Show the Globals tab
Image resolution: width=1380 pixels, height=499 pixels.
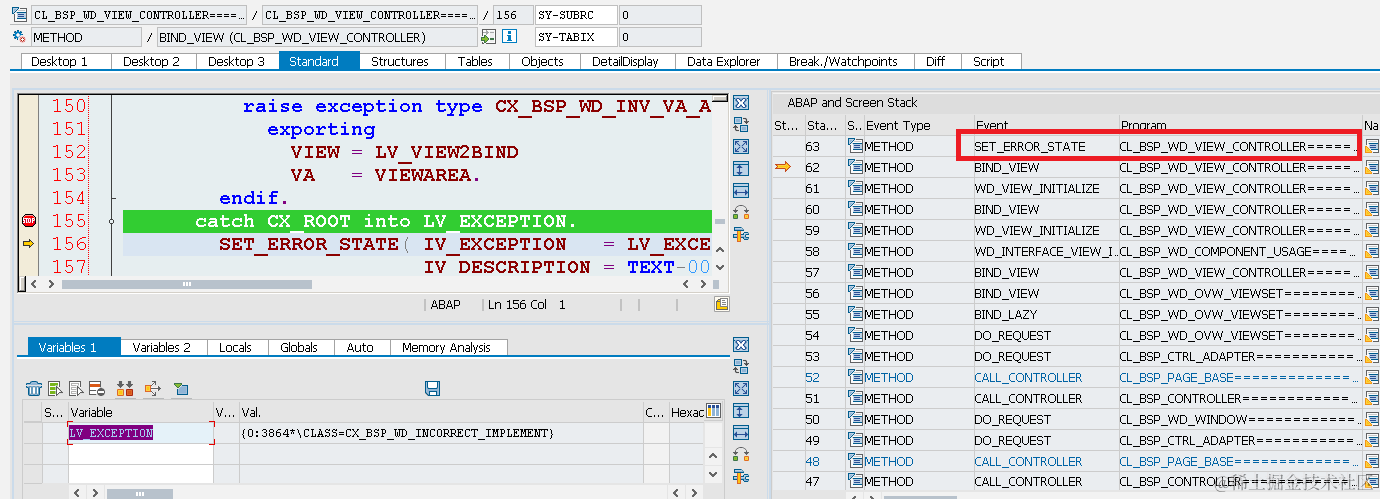[x=299, y=347]
